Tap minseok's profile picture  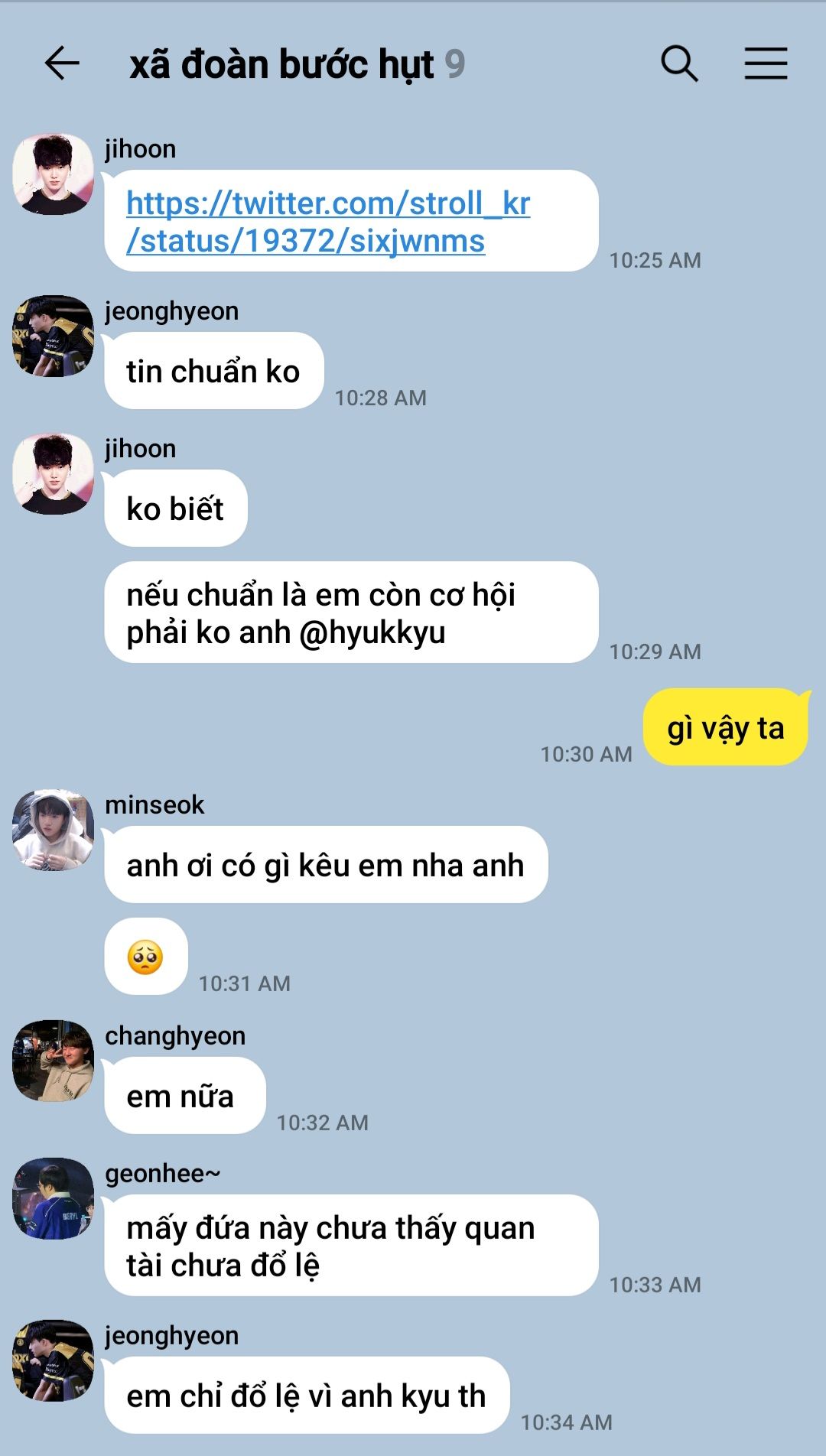[54, 830]
